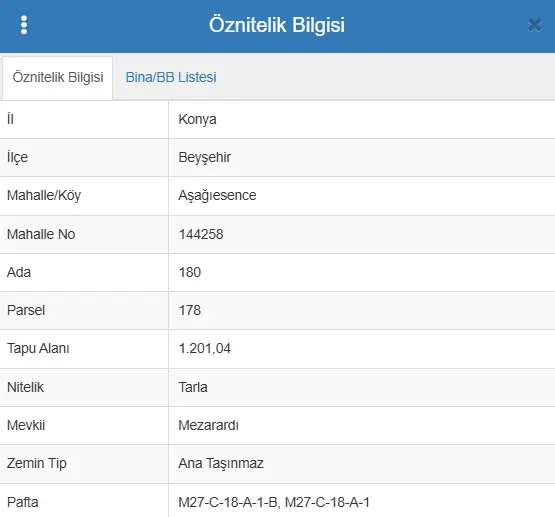Open the three-dot options menu
The image size is (555, 517).
24,25
